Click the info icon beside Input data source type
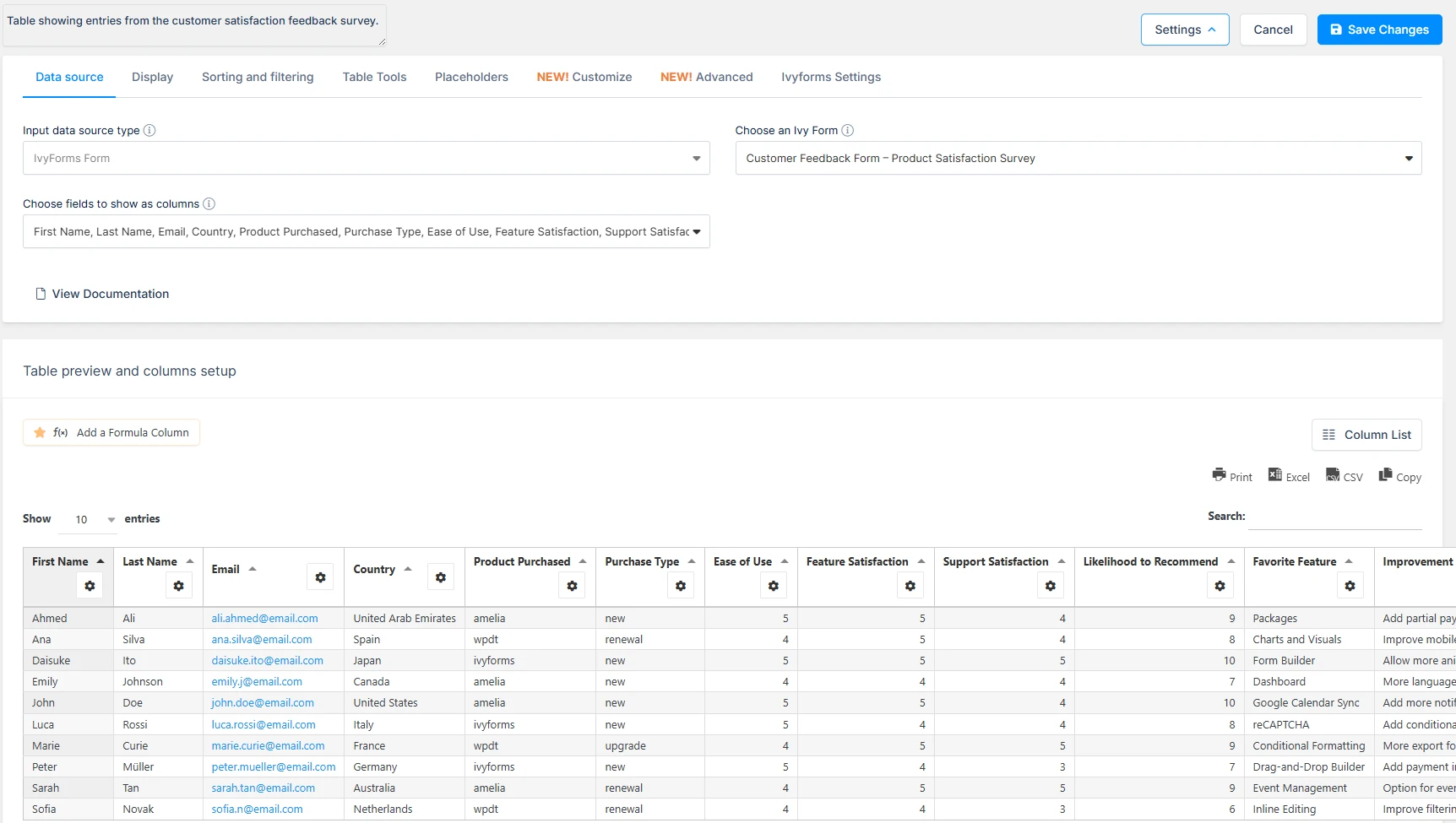Image resolution: width=1456 pixels, height=823 pixels. pyautogui.click(x=149, y=130)
